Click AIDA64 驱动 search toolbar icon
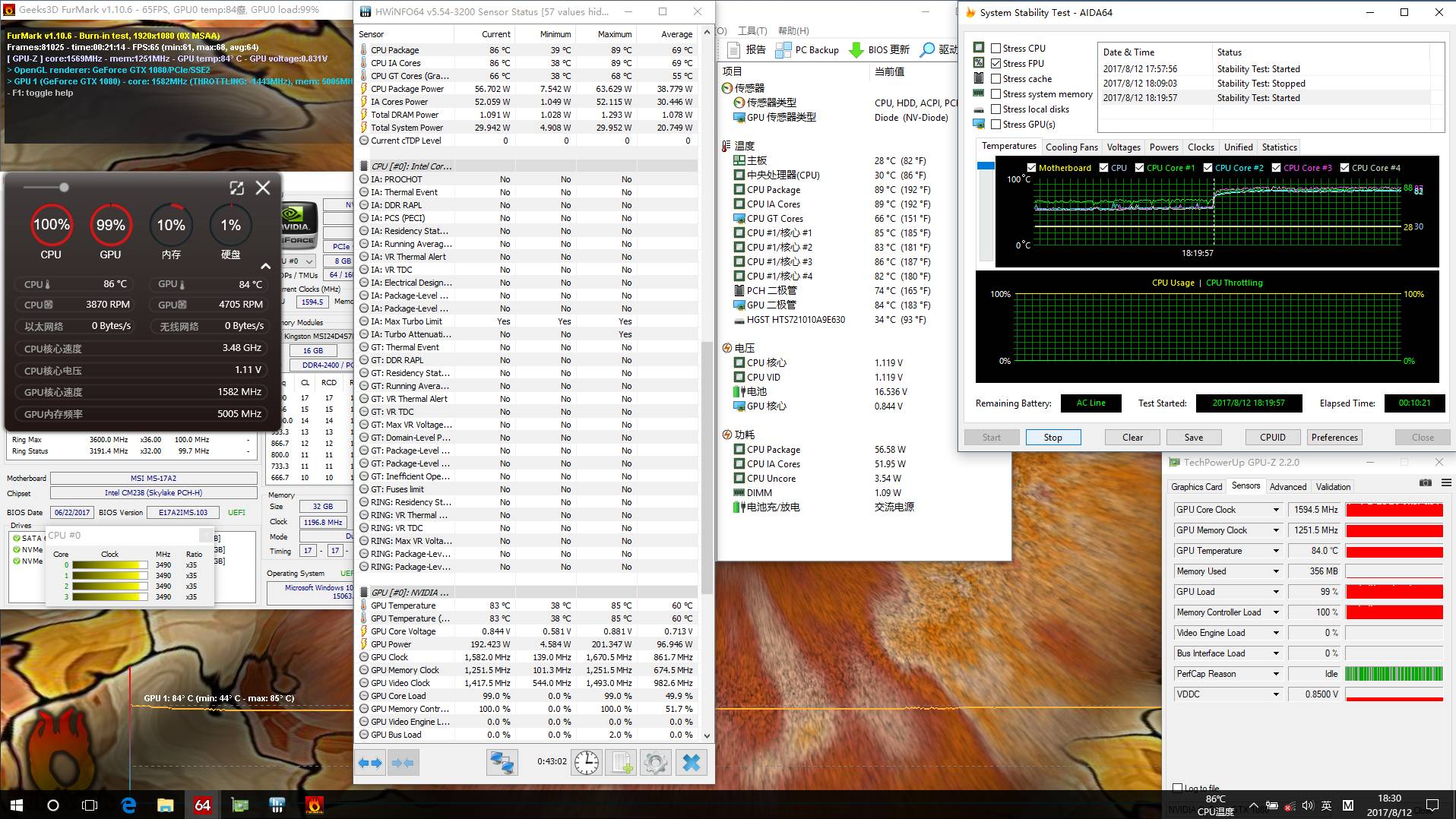The height and width of the screenshot is (819, 1456). [x=939, y=50]
